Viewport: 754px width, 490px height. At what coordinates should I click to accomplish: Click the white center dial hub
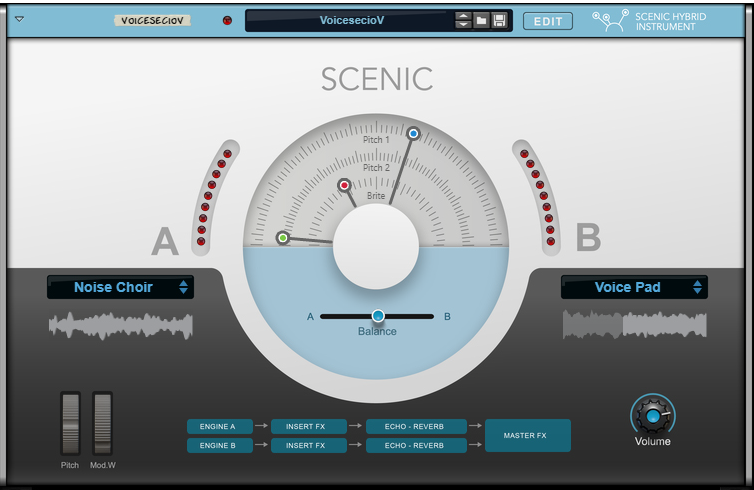(x=376, y=246)
